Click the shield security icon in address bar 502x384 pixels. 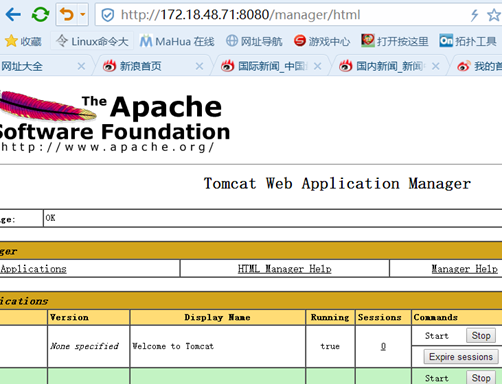(x=108, y=15)
